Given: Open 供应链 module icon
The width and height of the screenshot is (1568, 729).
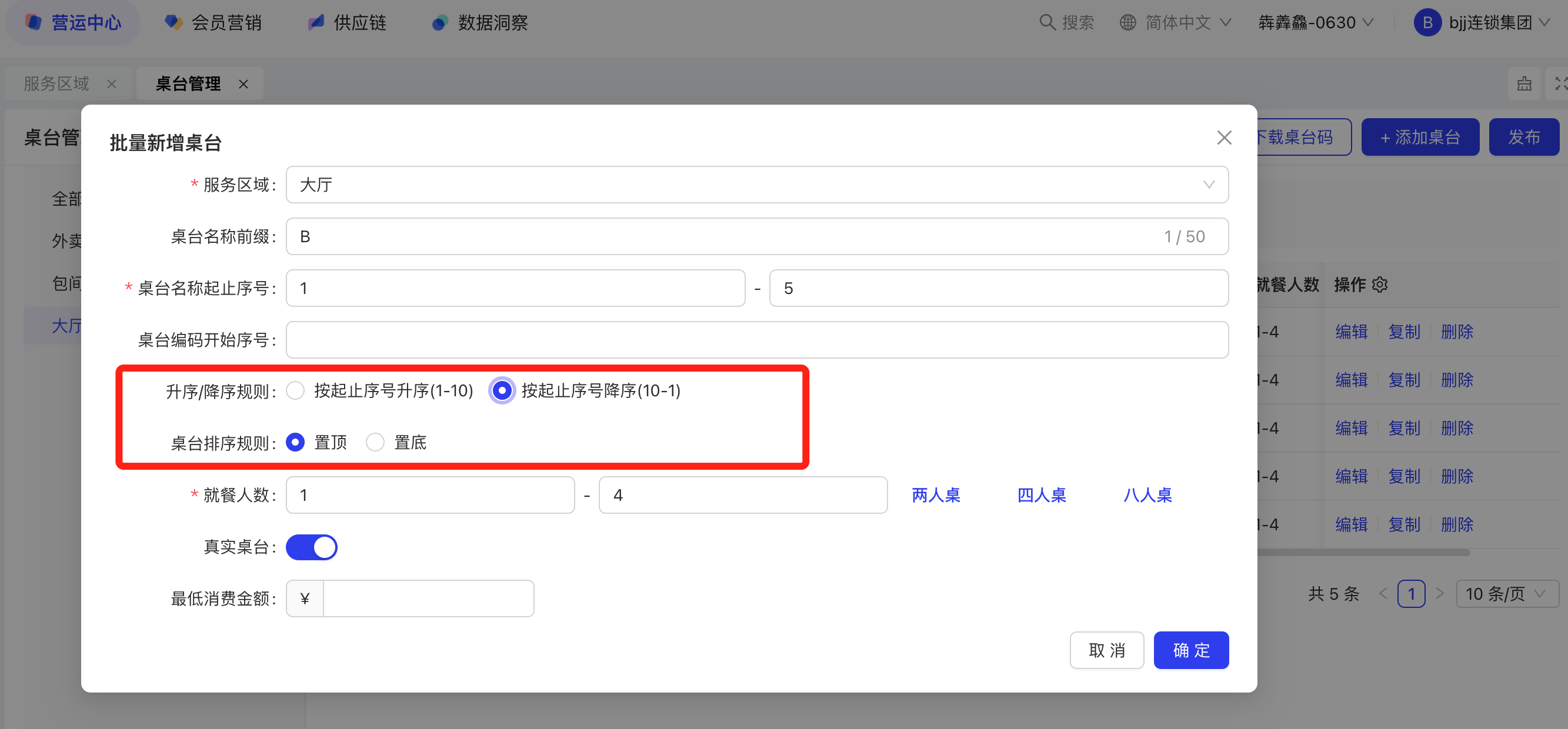Looking at the screenshot, I should [315, 22].
